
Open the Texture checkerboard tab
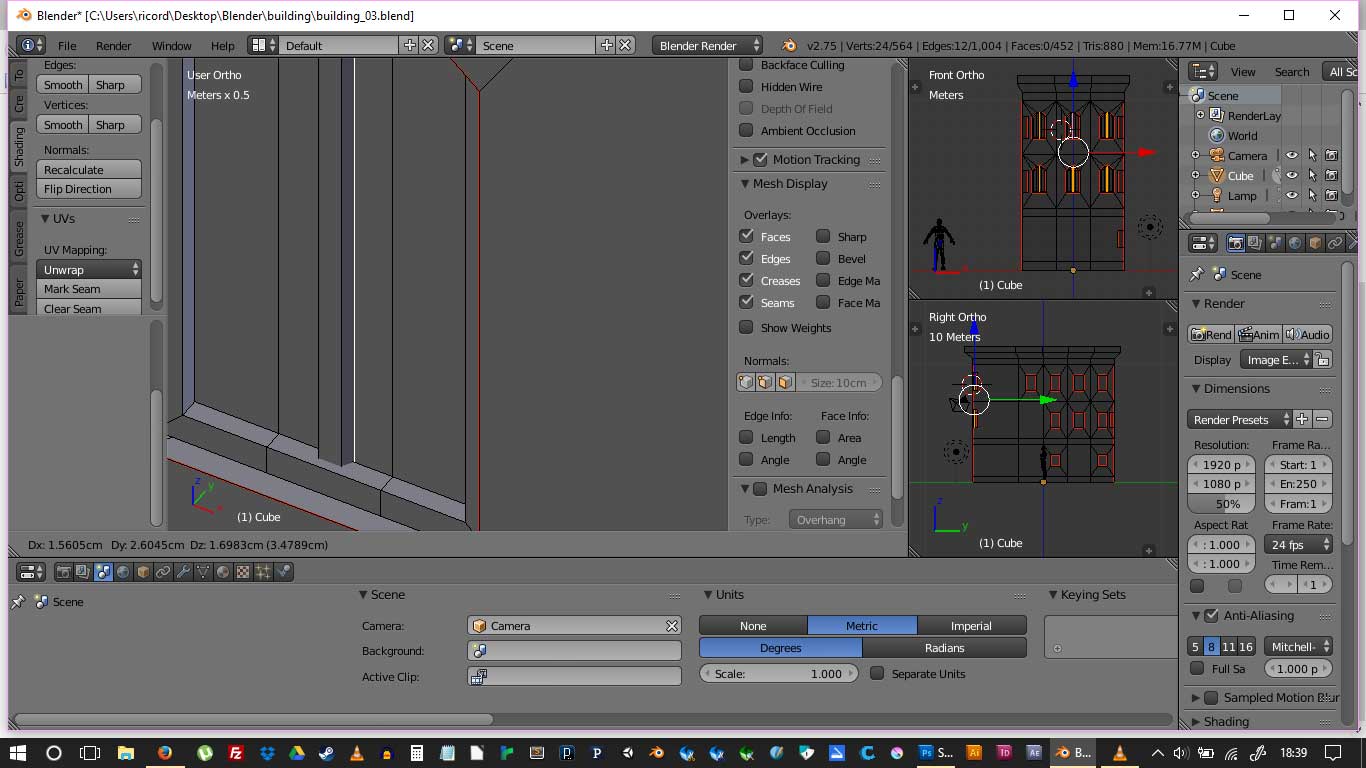pos(243,572)
